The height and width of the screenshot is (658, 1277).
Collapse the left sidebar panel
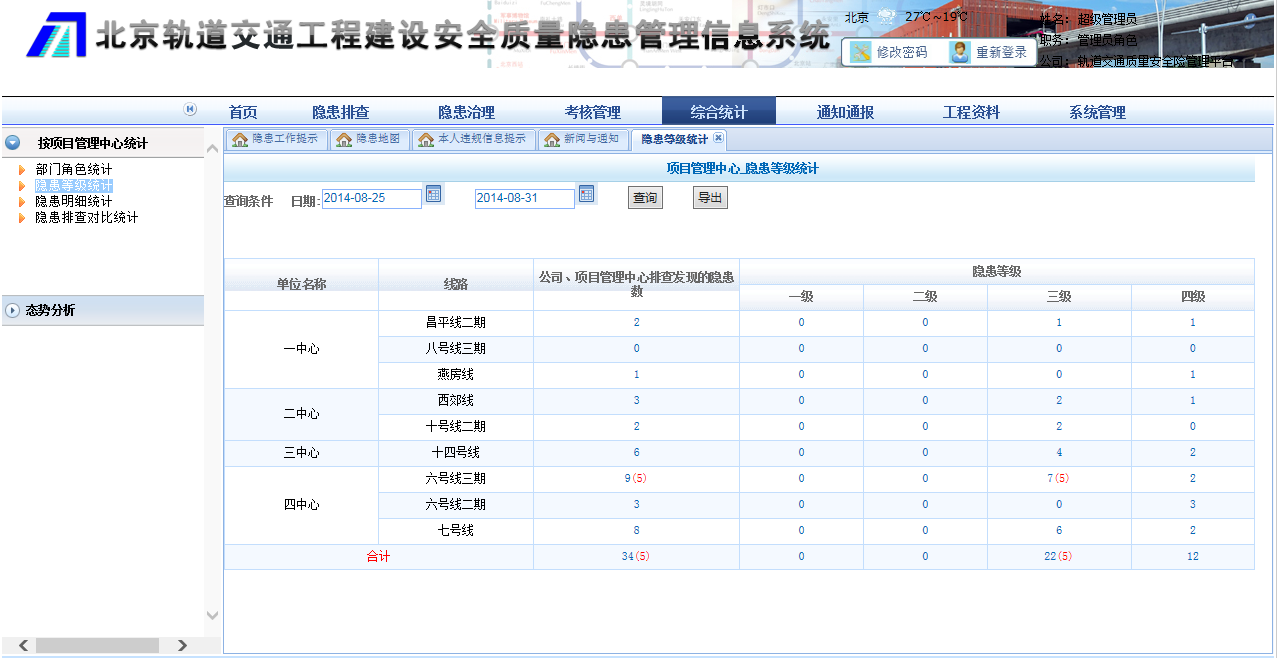190,109
